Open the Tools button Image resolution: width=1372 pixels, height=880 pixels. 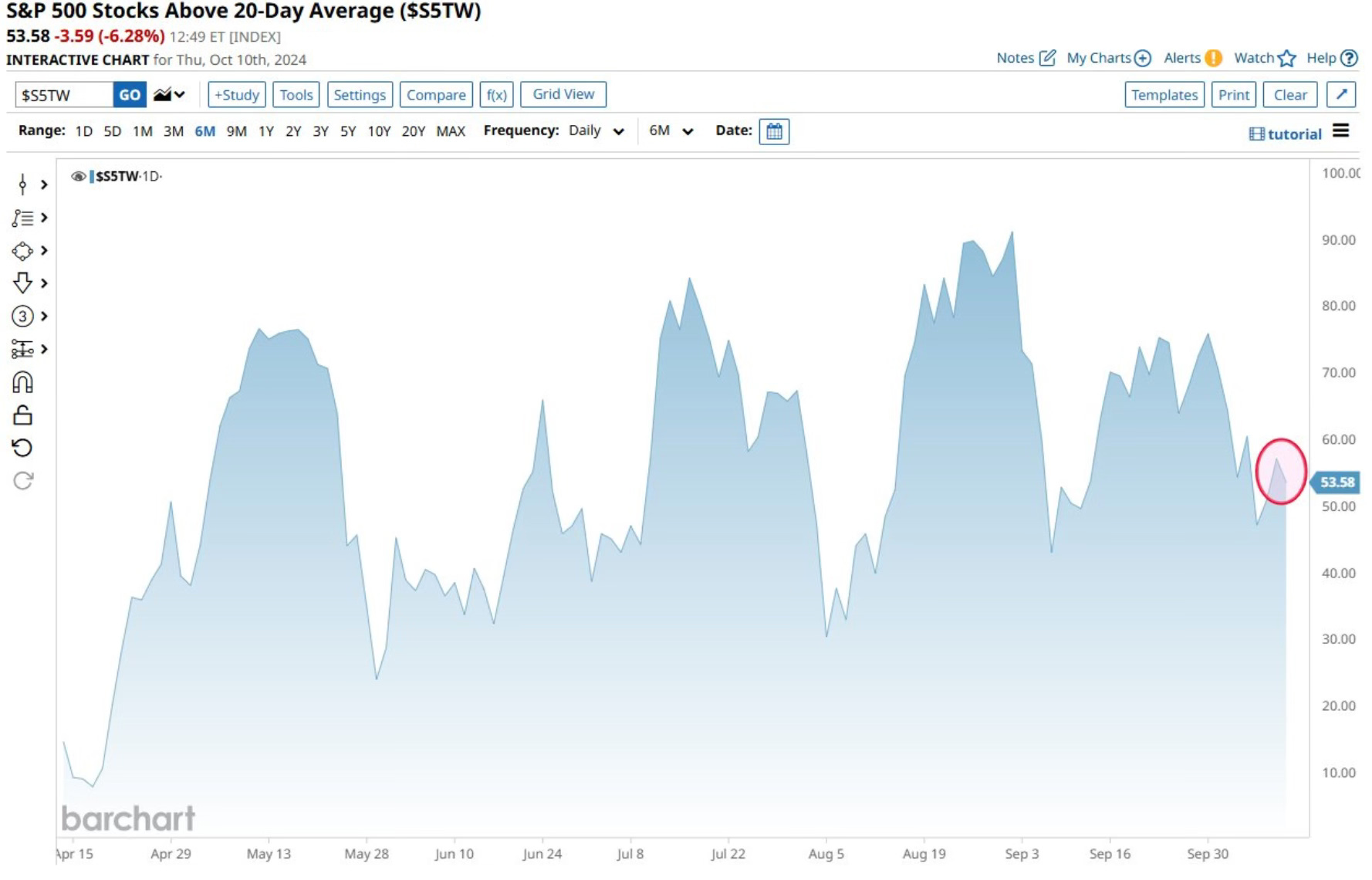click(x=296, y=95)
